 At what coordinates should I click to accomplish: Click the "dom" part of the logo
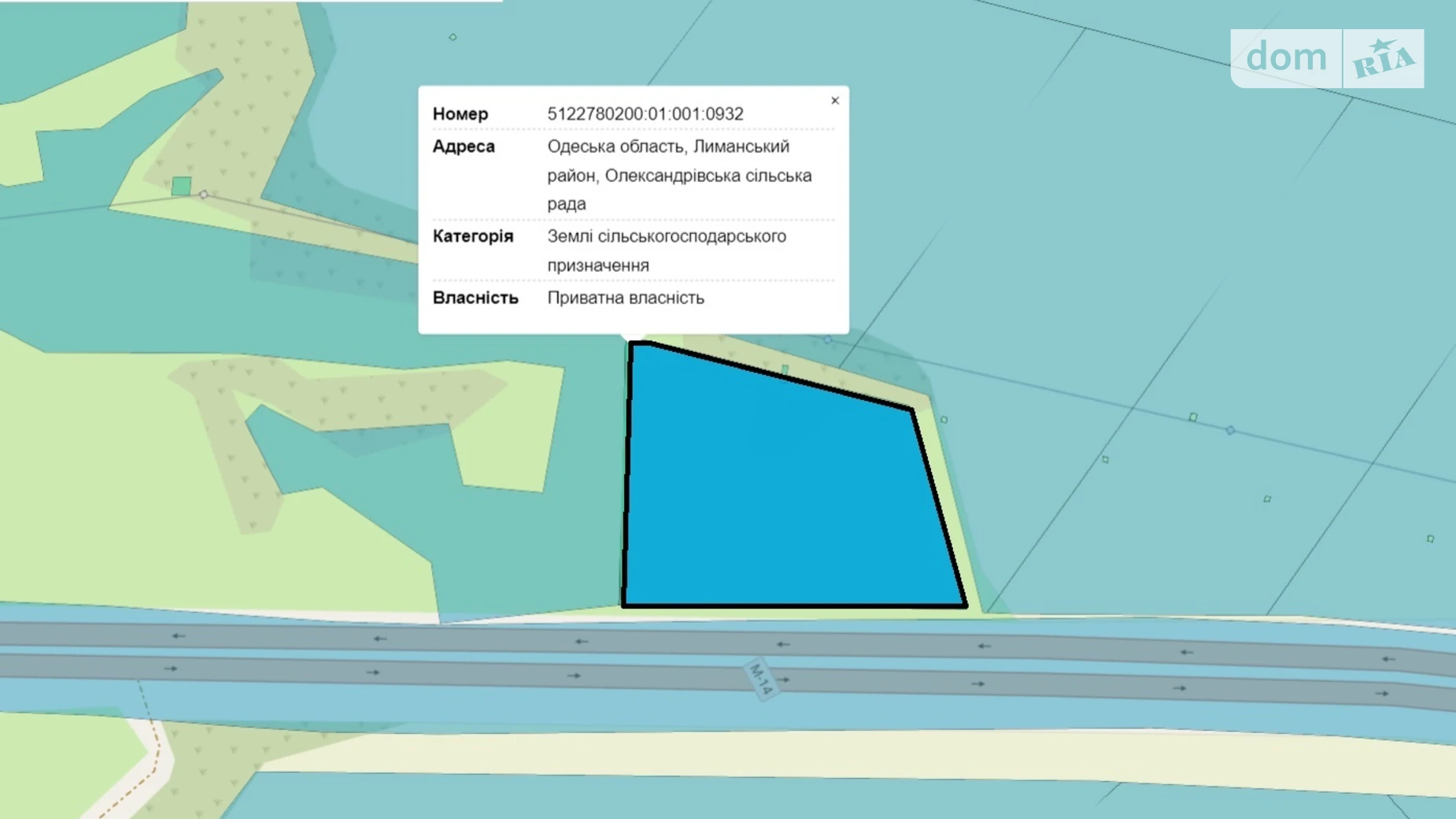tap(1286, 58)
